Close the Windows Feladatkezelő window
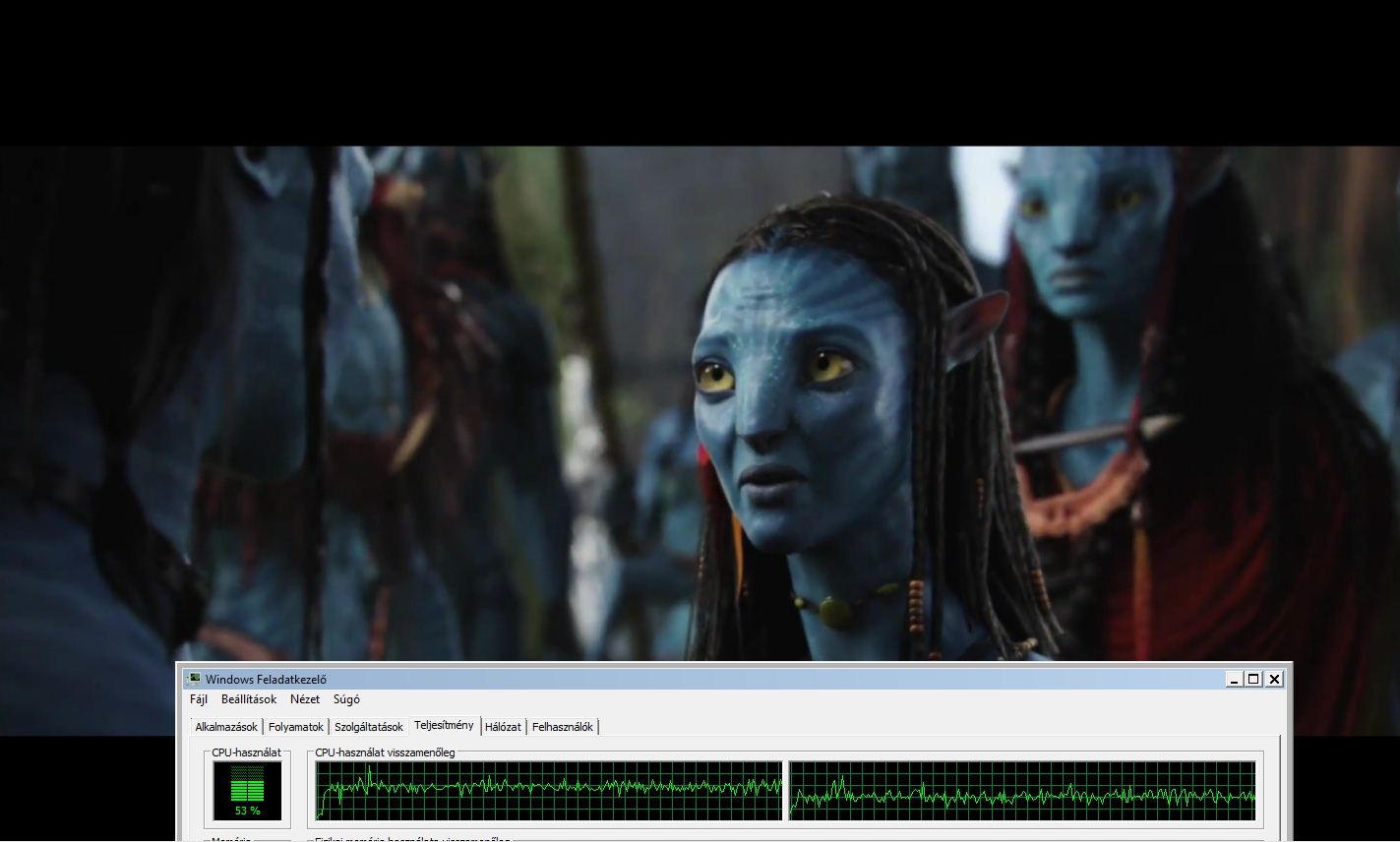This screenshot has height=842, width=1400. 1274,679
